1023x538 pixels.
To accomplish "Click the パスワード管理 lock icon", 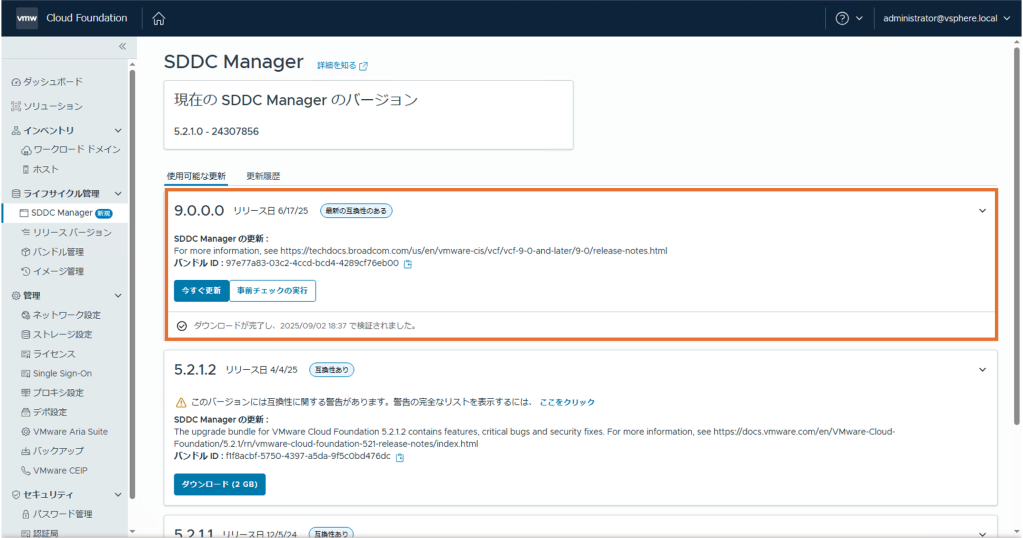I will (25, 514).
